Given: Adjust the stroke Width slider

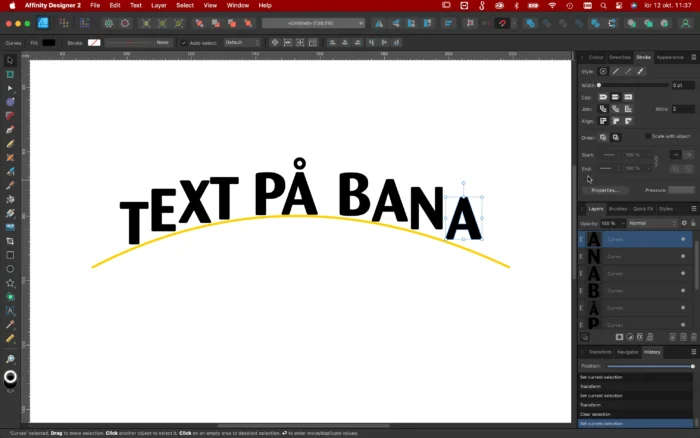Looking at the screenshot, I should click(x=633, y=85).
